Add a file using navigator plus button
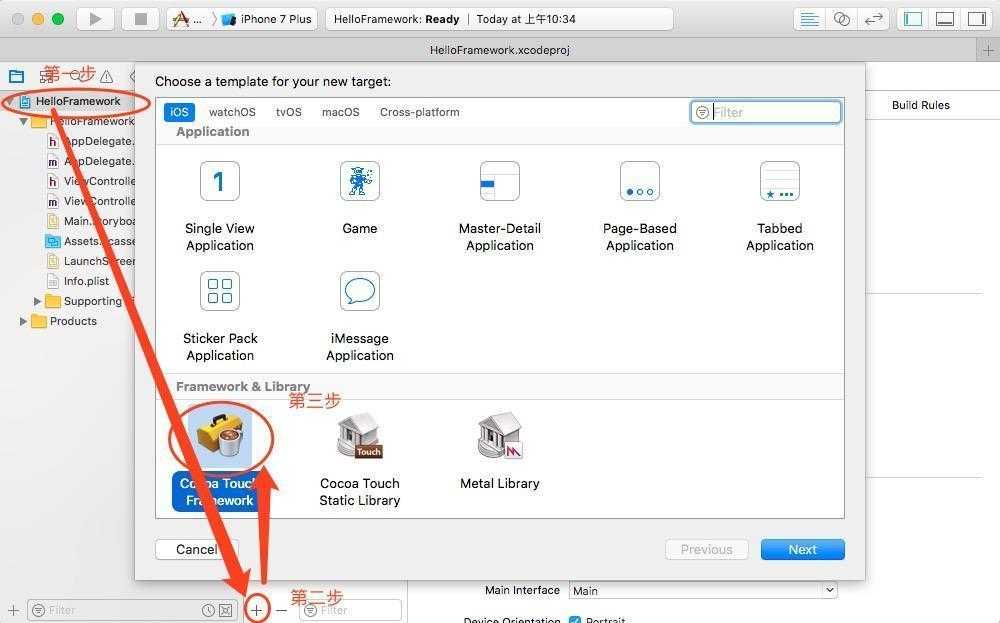The height and width of the screenshot is (623, 1000). pyautogui.click(x=13, y=610)
